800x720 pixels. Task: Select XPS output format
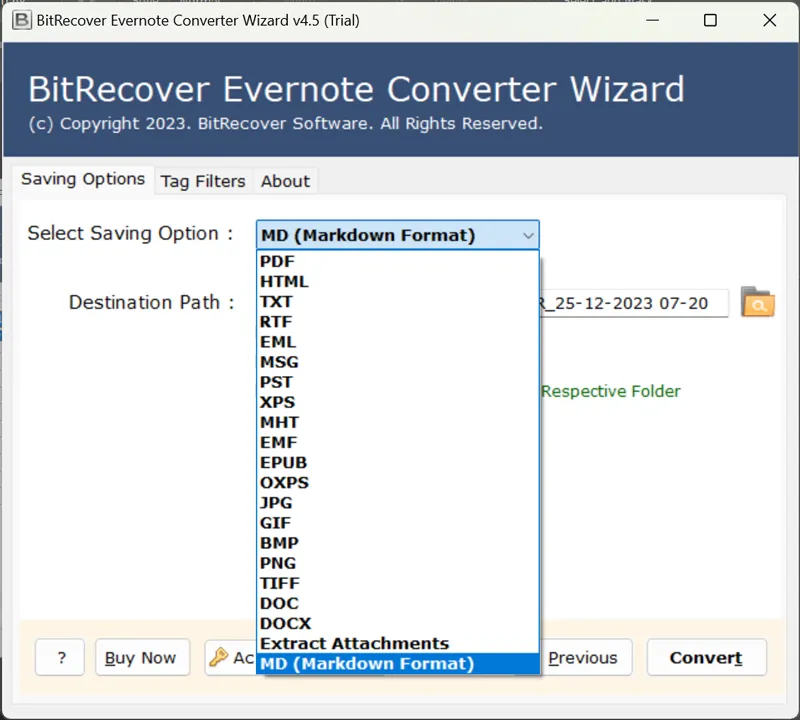coord(397,402)
